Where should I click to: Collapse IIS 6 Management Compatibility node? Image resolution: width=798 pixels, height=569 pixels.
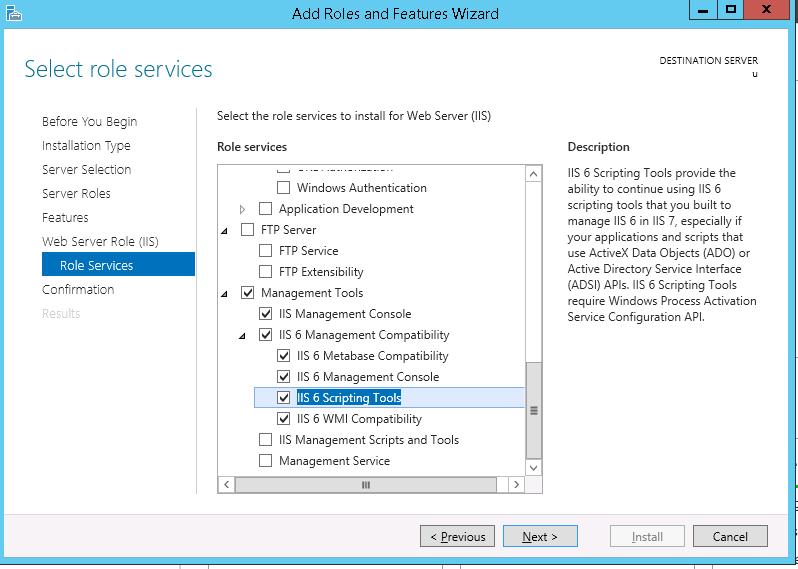242,335
